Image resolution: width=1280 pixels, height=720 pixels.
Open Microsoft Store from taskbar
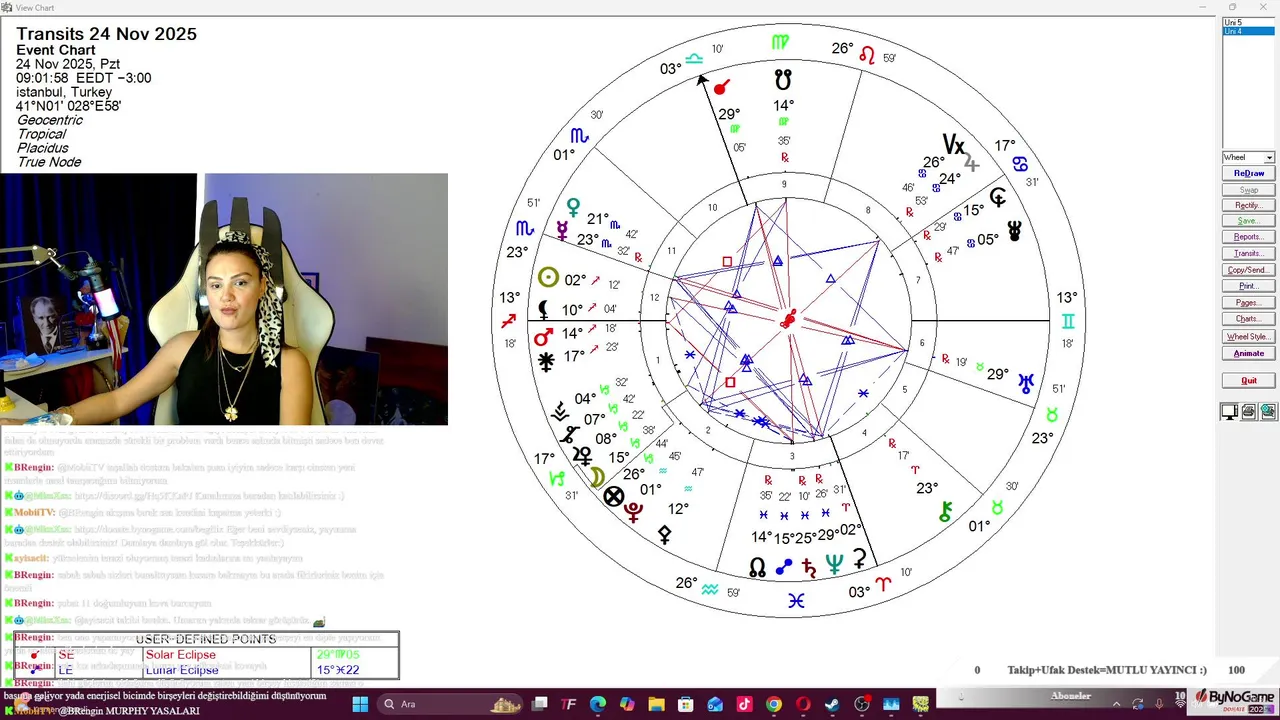coord(686,704)
